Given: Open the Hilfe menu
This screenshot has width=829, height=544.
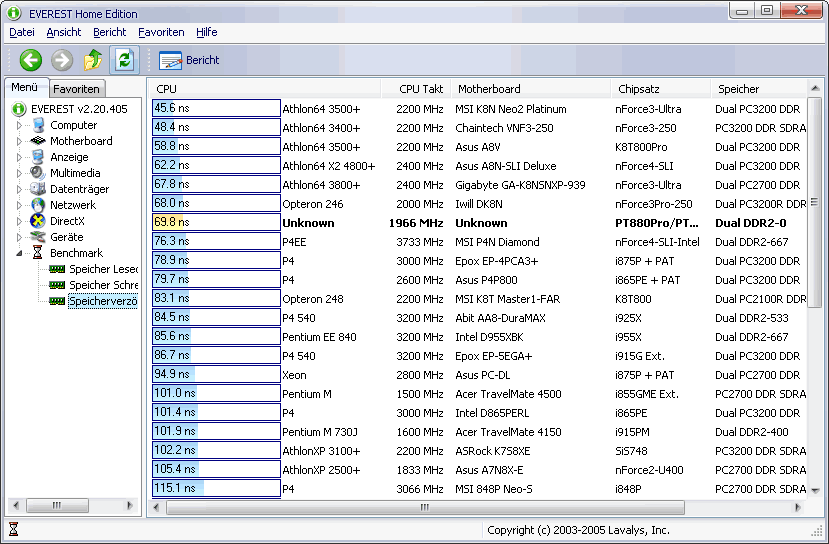Looking at the screenshot, I should pyautogui.click(x=207, y=32).
